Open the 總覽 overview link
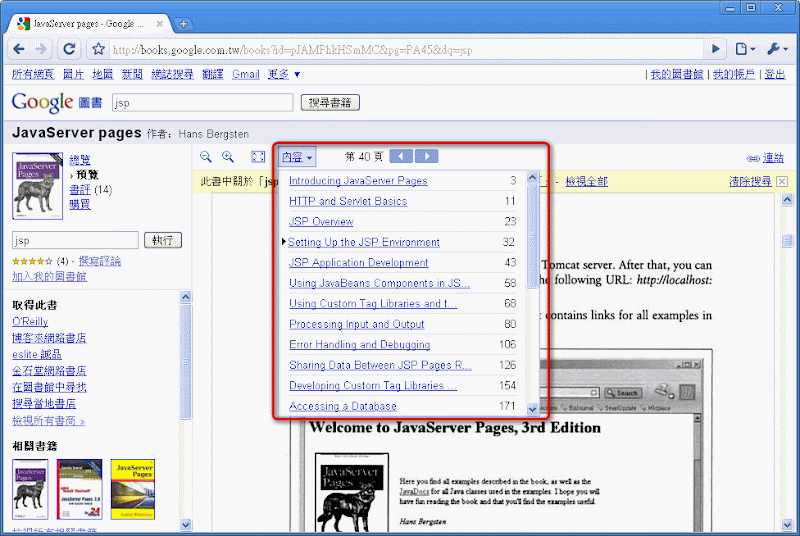Viewport: 800px width, 536px height. click(x=80, y=160)
